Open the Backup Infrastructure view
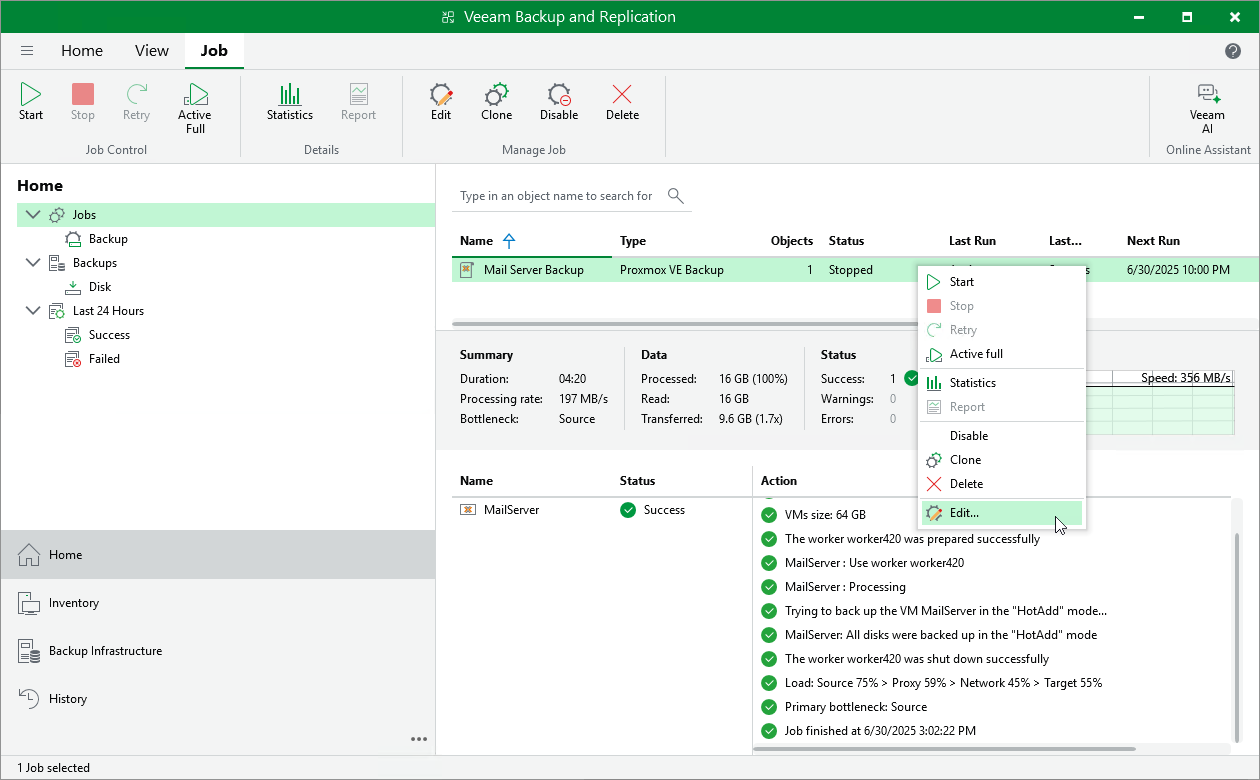This screenshot has width=1260, height=780. tap(105, 651)
